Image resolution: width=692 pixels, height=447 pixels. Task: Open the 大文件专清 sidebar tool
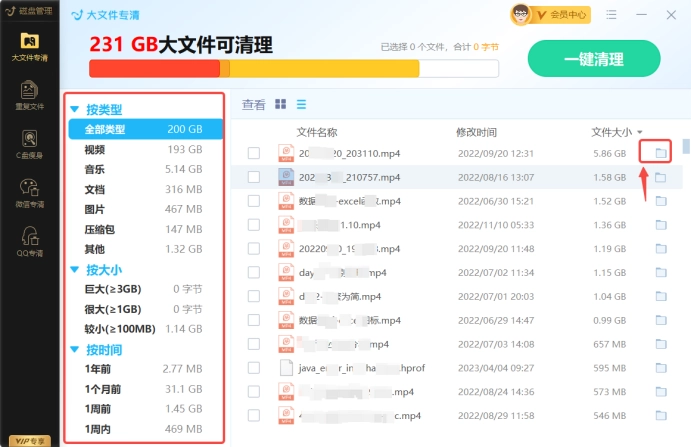click(x=29, y=46)
